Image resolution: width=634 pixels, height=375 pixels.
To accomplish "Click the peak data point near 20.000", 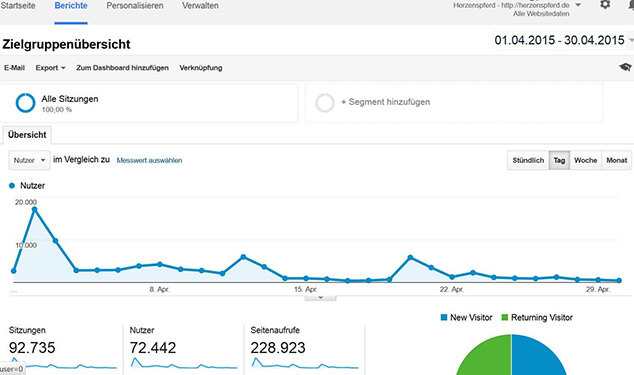I will (34, 210).
